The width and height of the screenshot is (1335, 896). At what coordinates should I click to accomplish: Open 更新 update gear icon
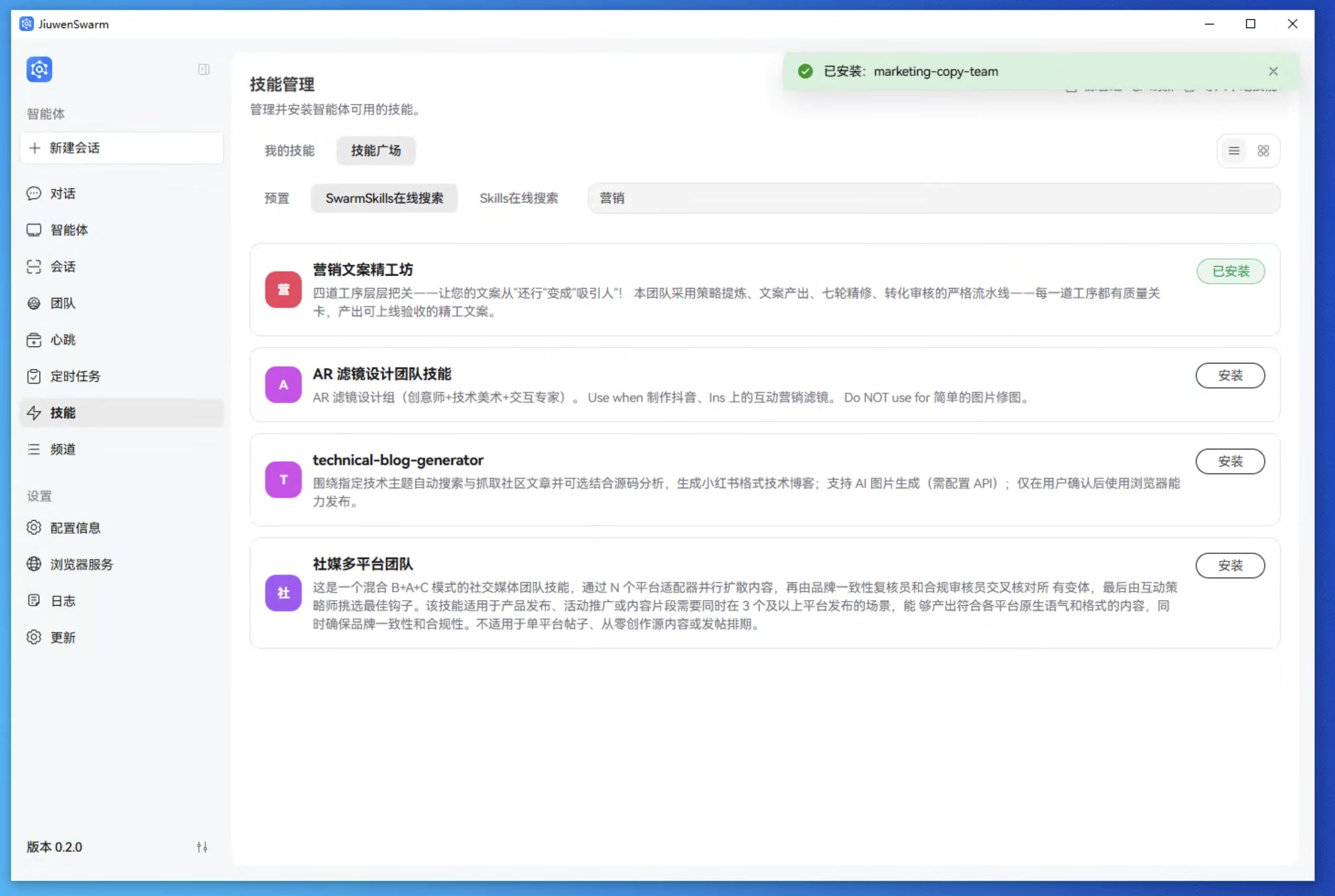(34, 637)
